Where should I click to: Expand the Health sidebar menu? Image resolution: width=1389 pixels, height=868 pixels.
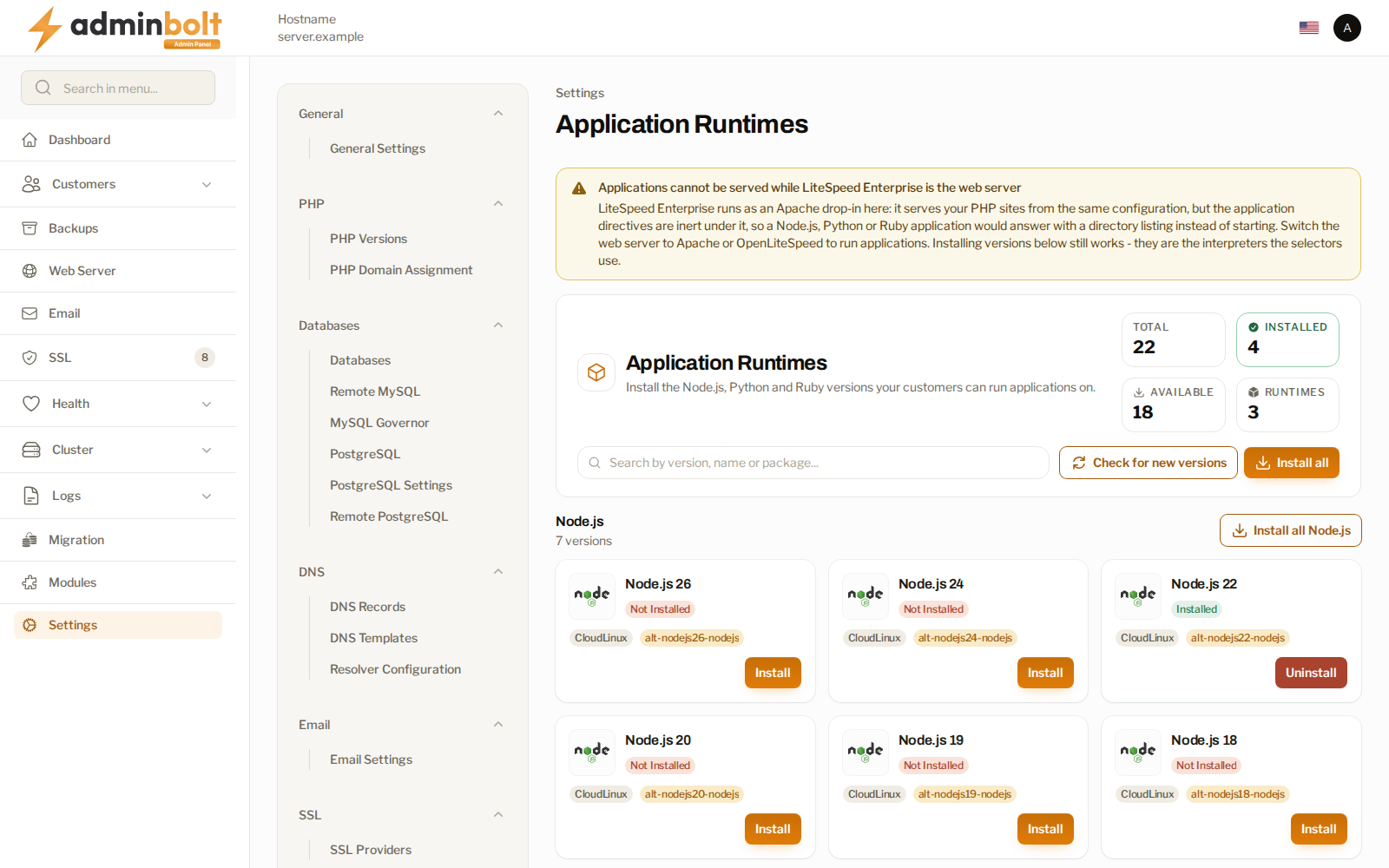coord(207,404)
